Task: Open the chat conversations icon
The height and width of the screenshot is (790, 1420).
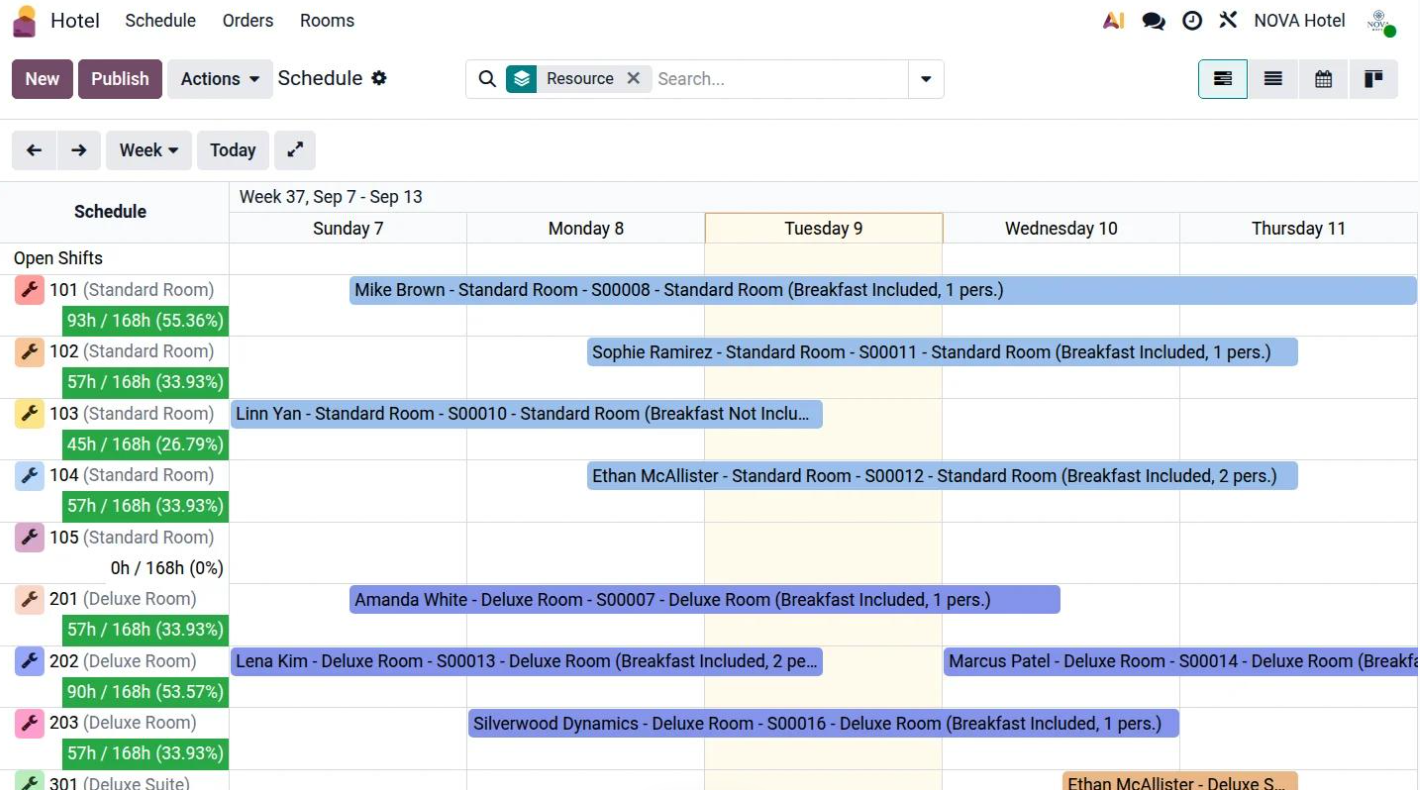Action: 1153,21
